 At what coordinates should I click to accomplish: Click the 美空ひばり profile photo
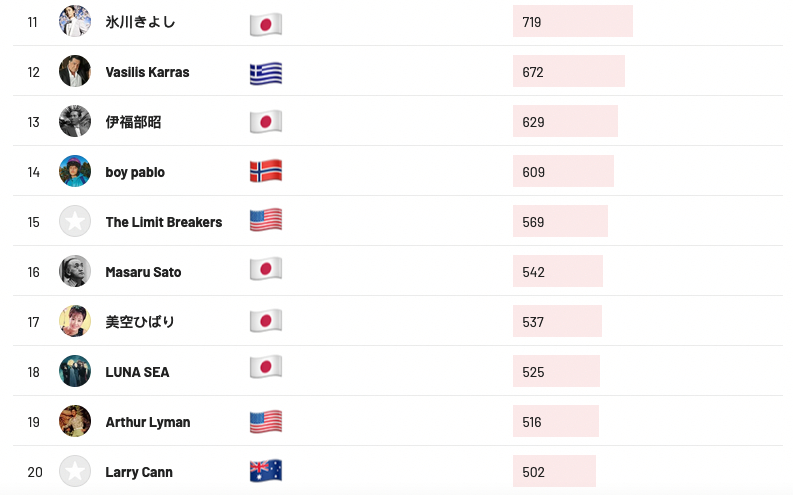coord(75,322)
